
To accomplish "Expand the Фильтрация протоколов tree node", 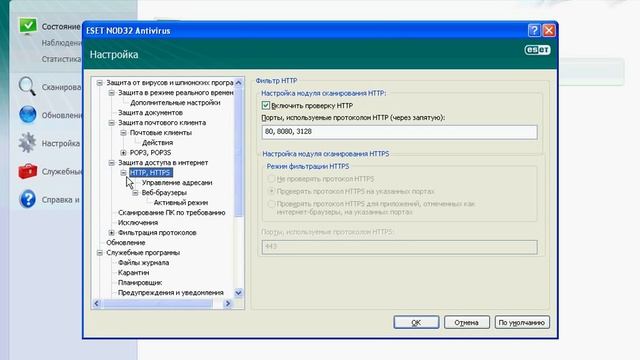I will point(111,233).
